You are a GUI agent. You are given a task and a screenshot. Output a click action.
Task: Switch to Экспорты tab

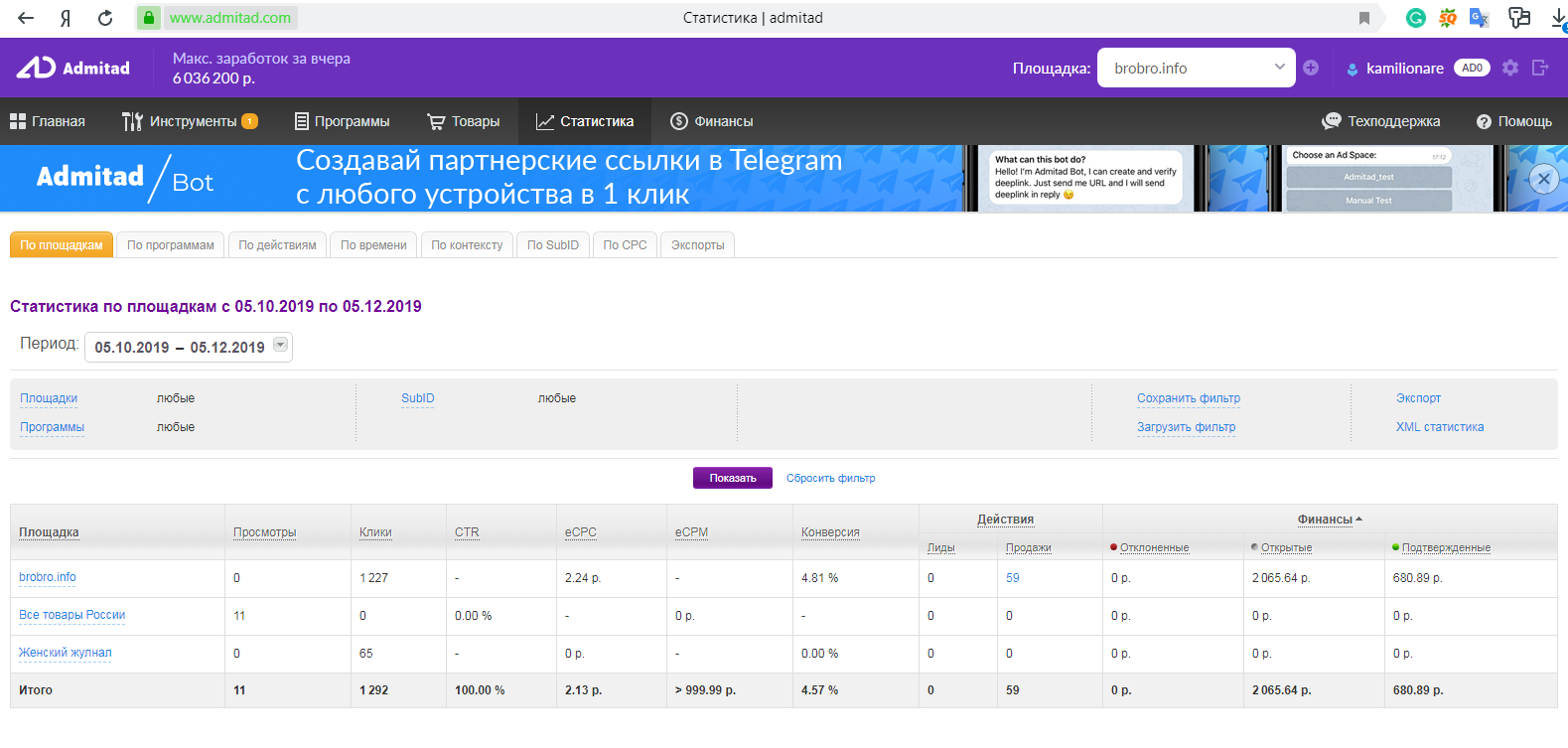point(697,245)
